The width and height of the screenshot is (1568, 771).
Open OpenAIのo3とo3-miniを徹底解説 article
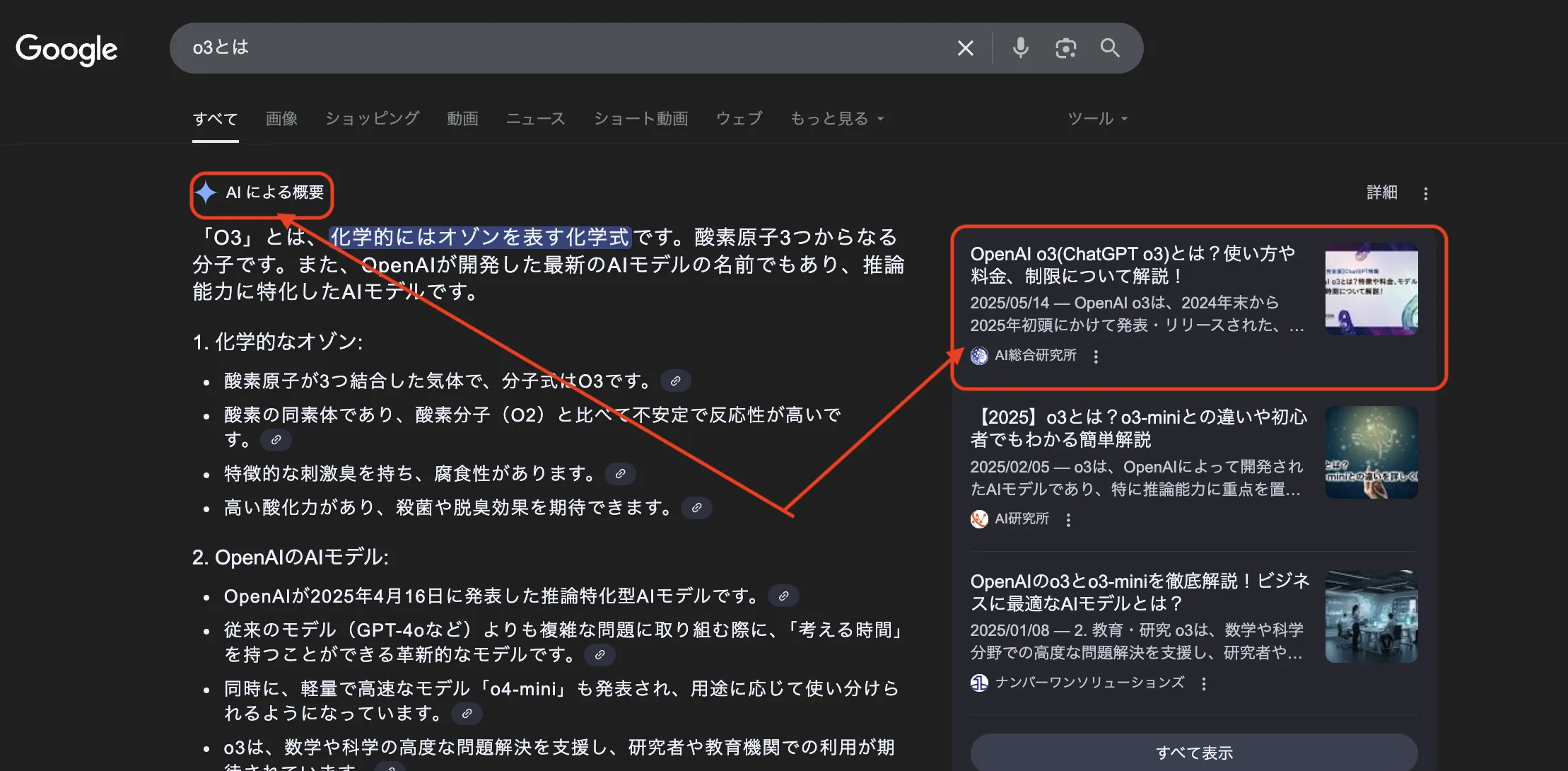[1140, 592]
